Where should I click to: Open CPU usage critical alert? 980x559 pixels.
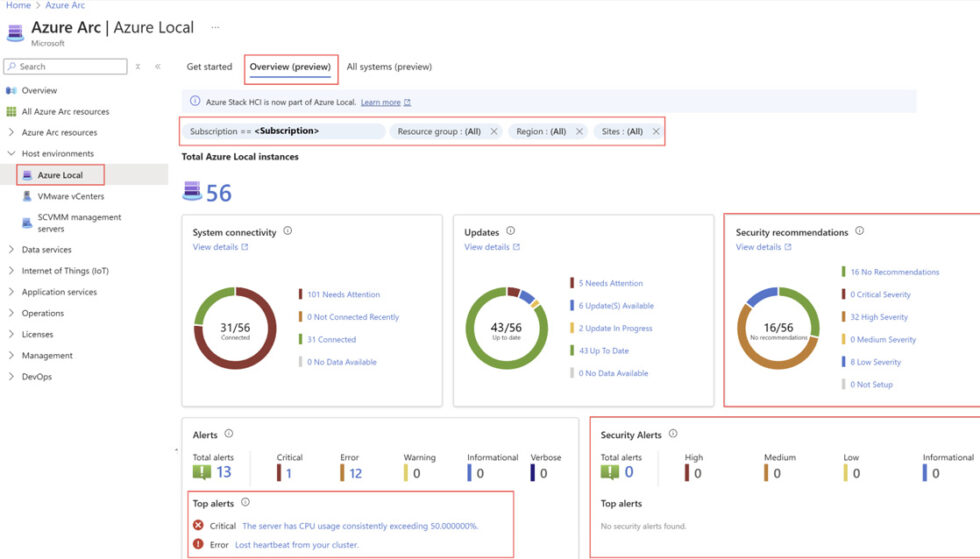(360, 526)
